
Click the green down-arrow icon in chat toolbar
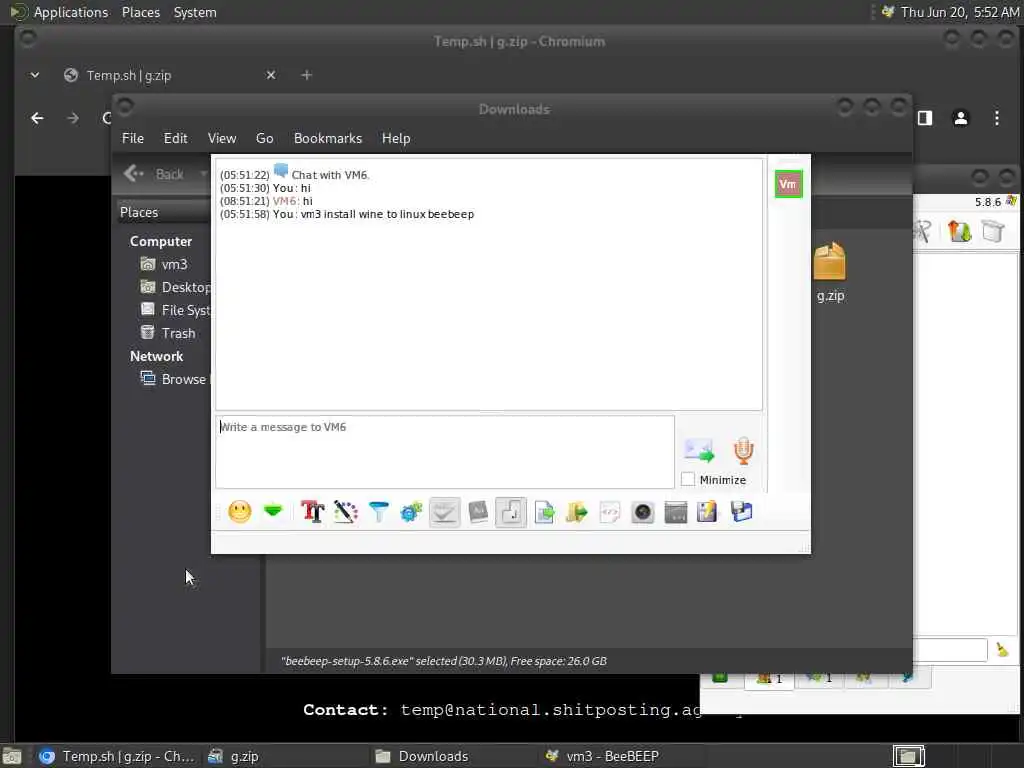pyautogui.click(x=273, y=511)
